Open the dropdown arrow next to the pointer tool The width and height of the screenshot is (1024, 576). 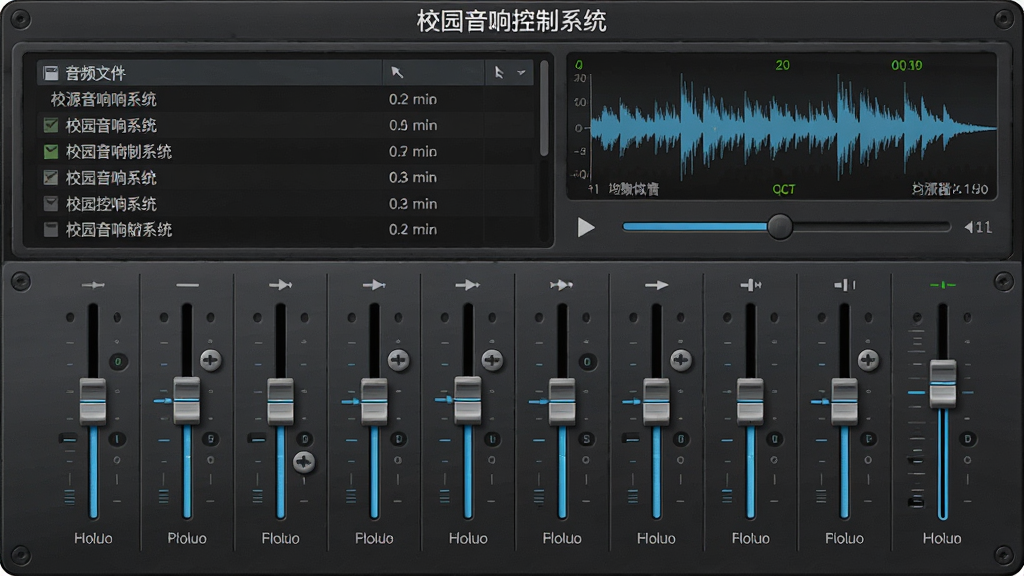[521, 72]
